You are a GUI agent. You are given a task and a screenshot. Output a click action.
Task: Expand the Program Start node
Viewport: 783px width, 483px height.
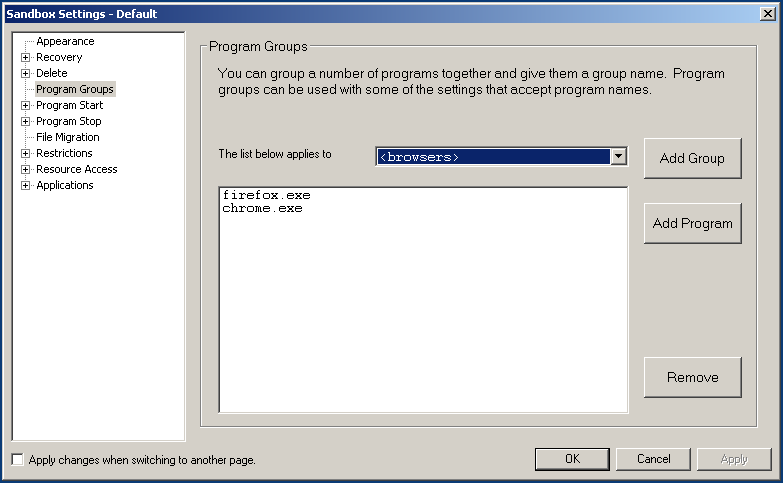(x=25, y=105)
